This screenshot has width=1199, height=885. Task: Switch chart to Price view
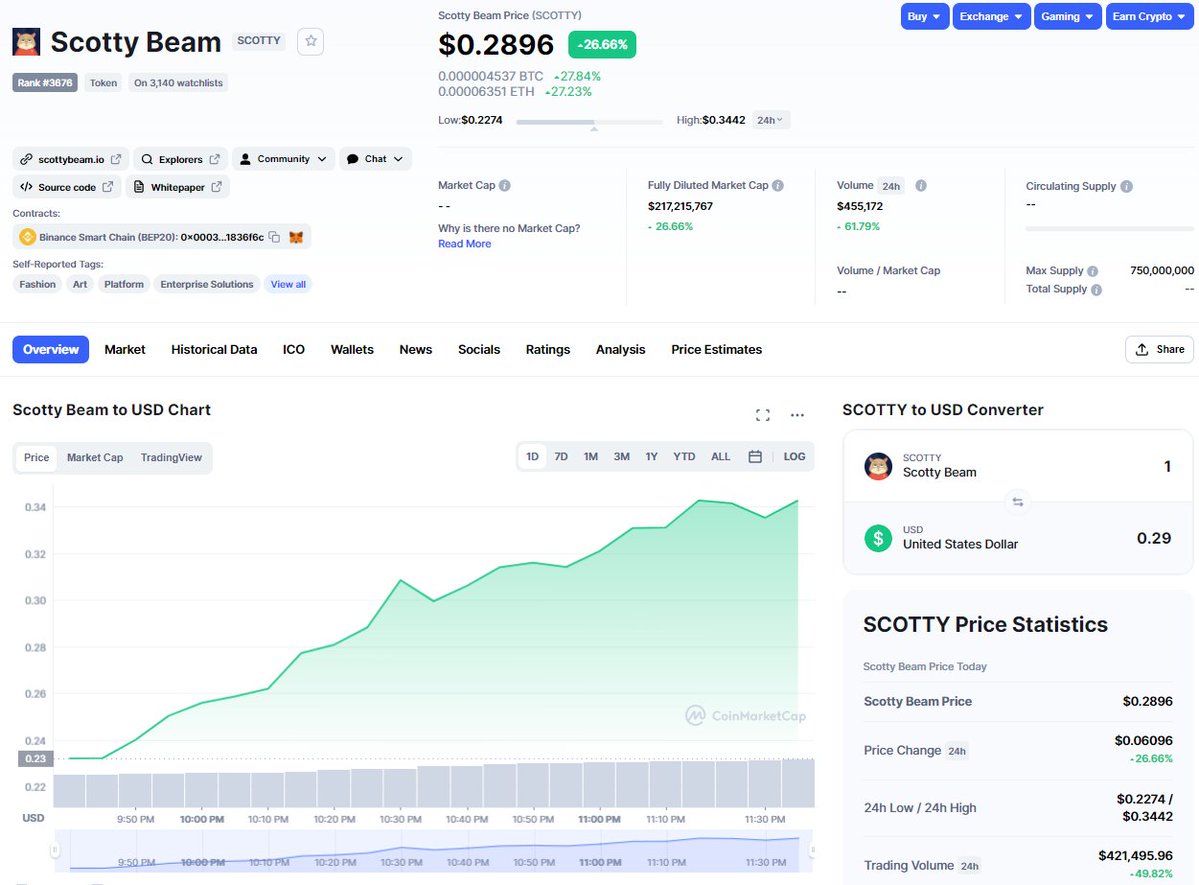click(36, 457)
